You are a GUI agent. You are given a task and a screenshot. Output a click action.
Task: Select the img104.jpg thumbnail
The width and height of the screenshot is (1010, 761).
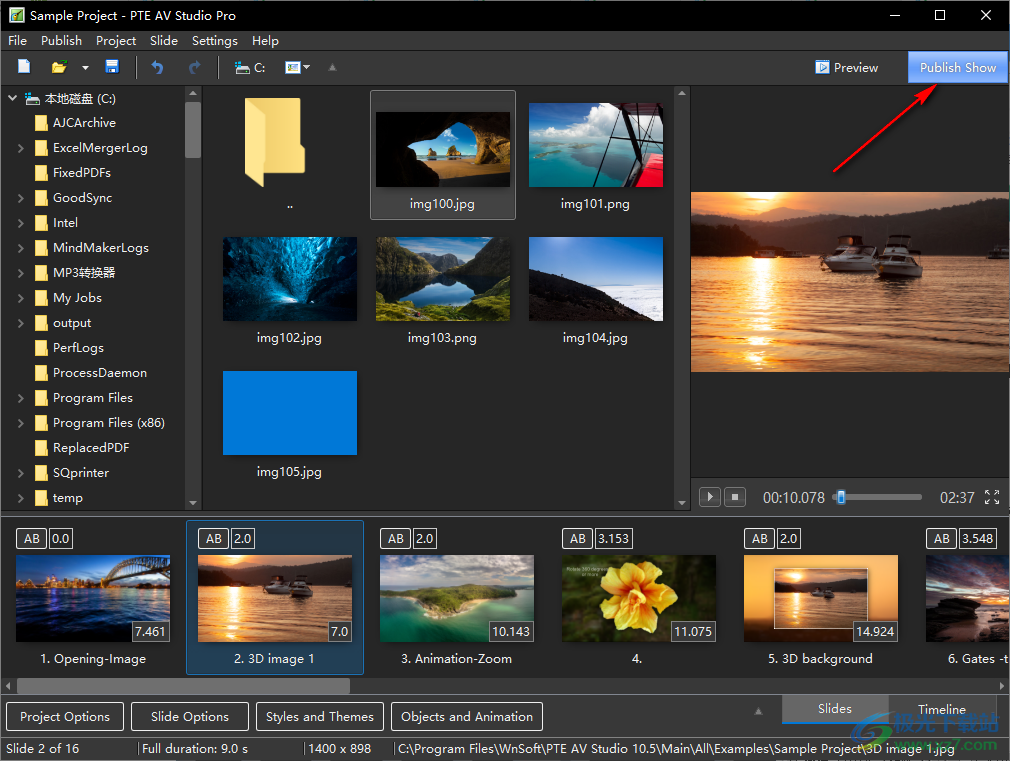pos(596,279)
